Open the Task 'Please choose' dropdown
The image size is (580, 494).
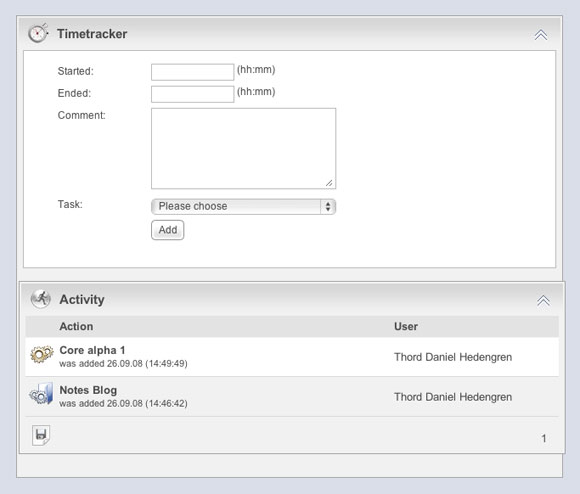[x=243, y=206]
